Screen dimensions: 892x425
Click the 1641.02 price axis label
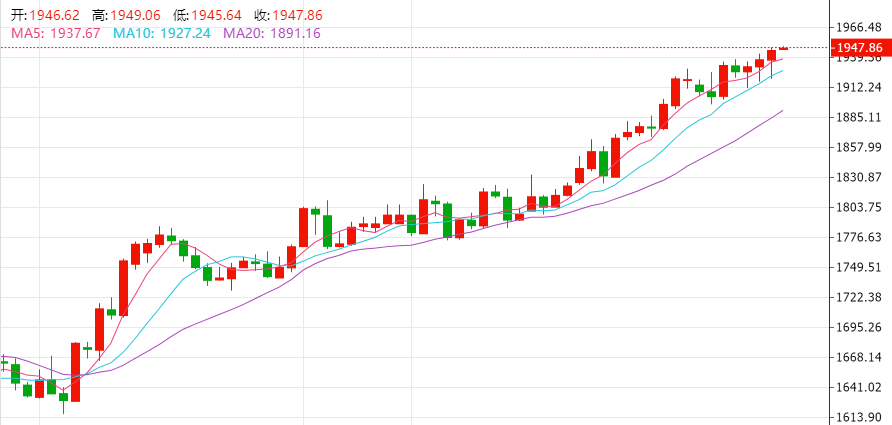[x=860, y=387]
